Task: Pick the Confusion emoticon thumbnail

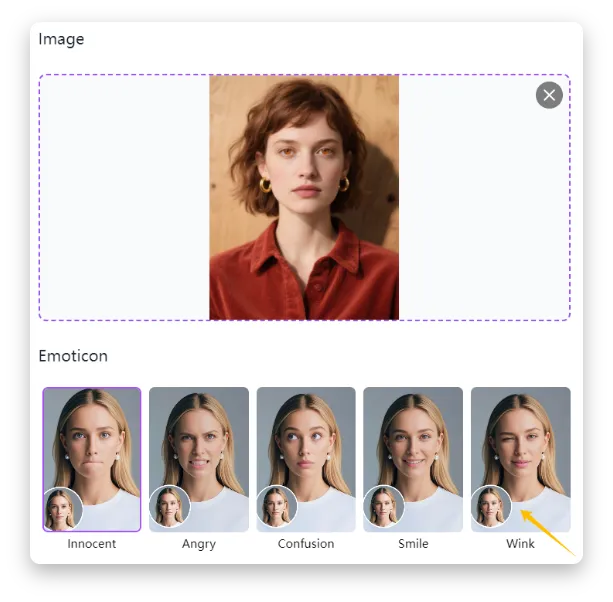Action: pos(306,459)
